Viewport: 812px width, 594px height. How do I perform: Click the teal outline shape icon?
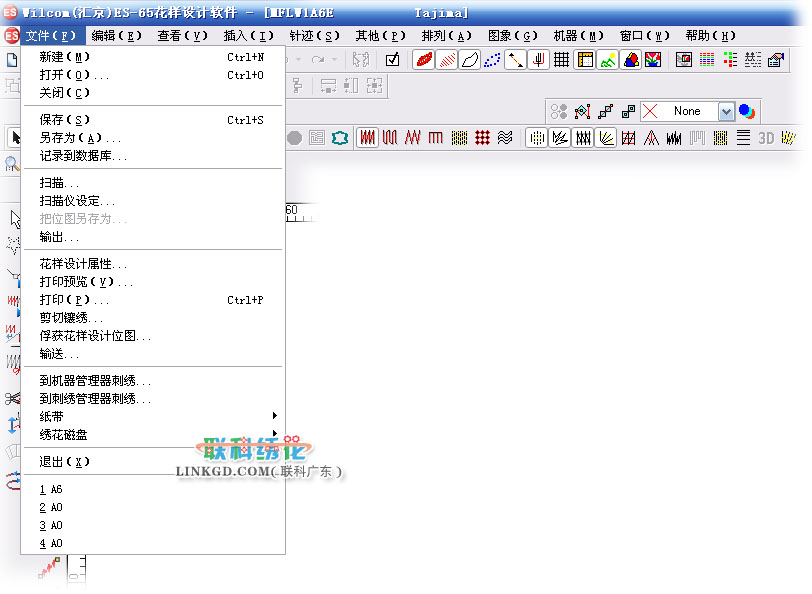coord(341,138)
